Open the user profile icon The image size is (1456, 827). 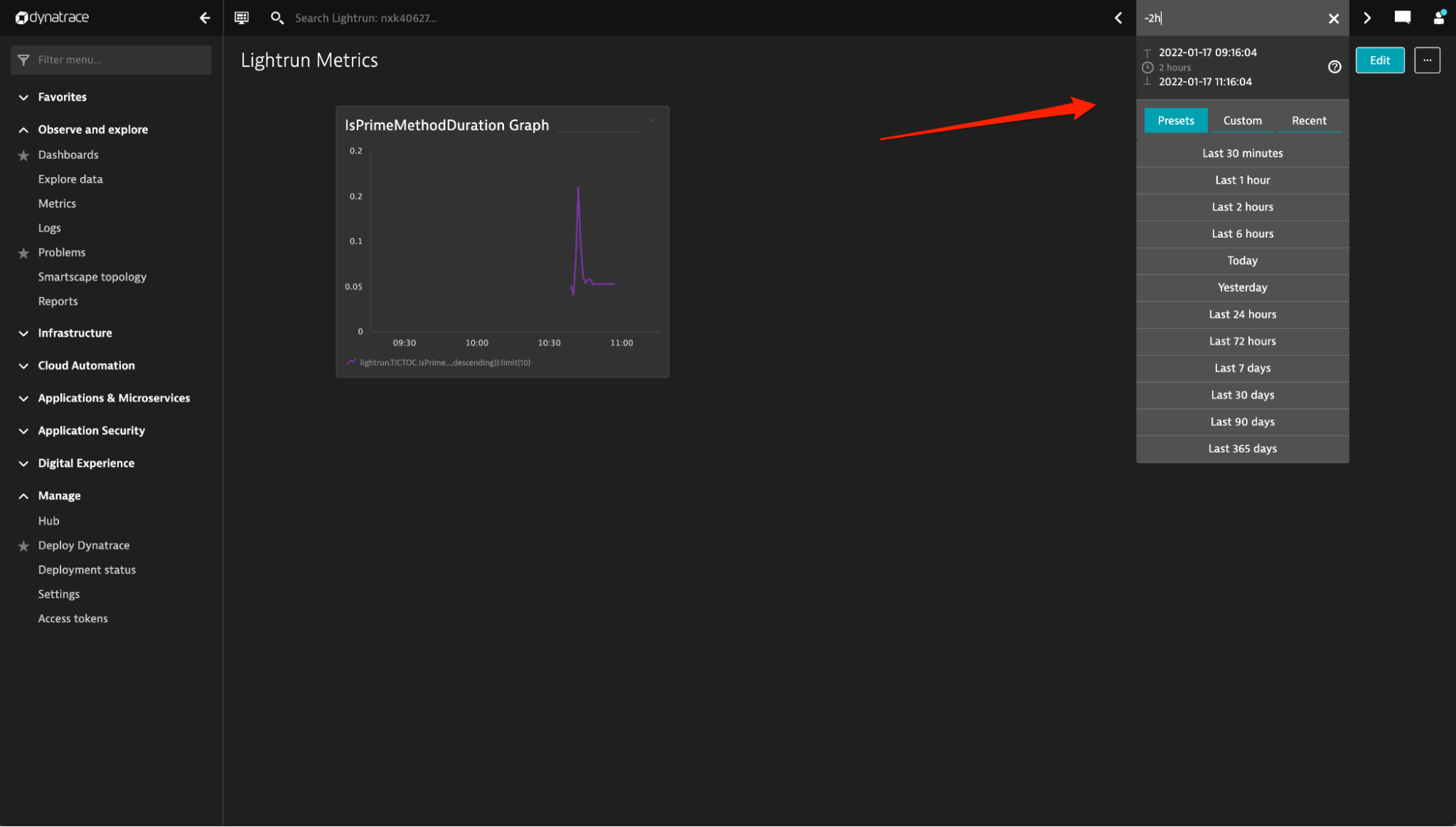pyautogui.click(x=1439, y=17)
